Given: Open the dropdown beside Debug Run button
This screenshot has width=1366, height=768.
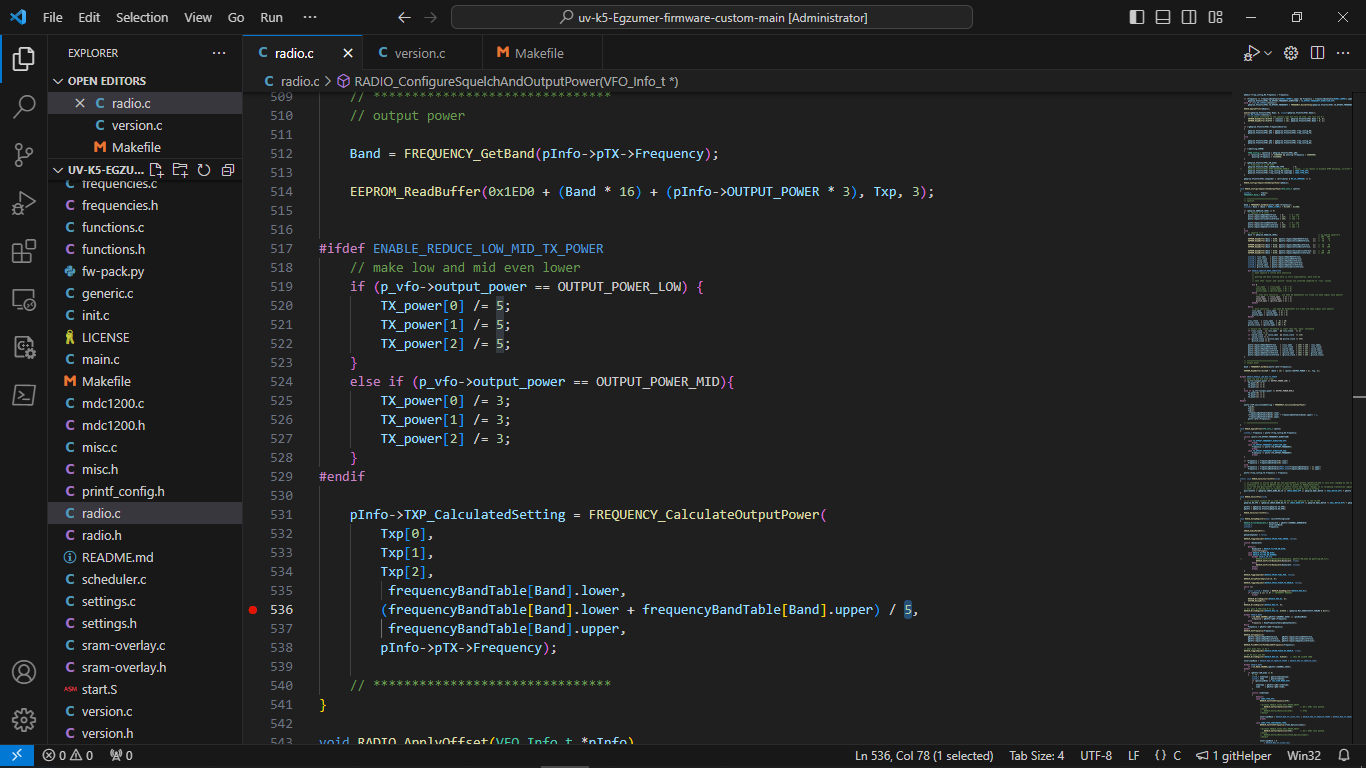Looking at the screenshot, I should click(1268, 53).
